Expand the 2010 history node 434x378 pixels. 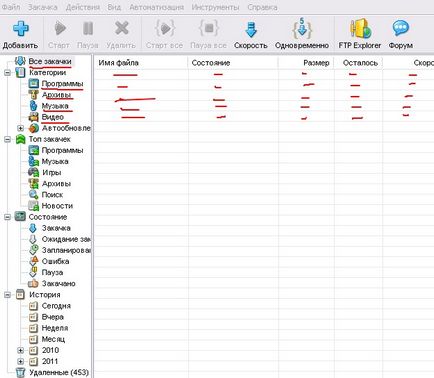[x=20, y=350]
